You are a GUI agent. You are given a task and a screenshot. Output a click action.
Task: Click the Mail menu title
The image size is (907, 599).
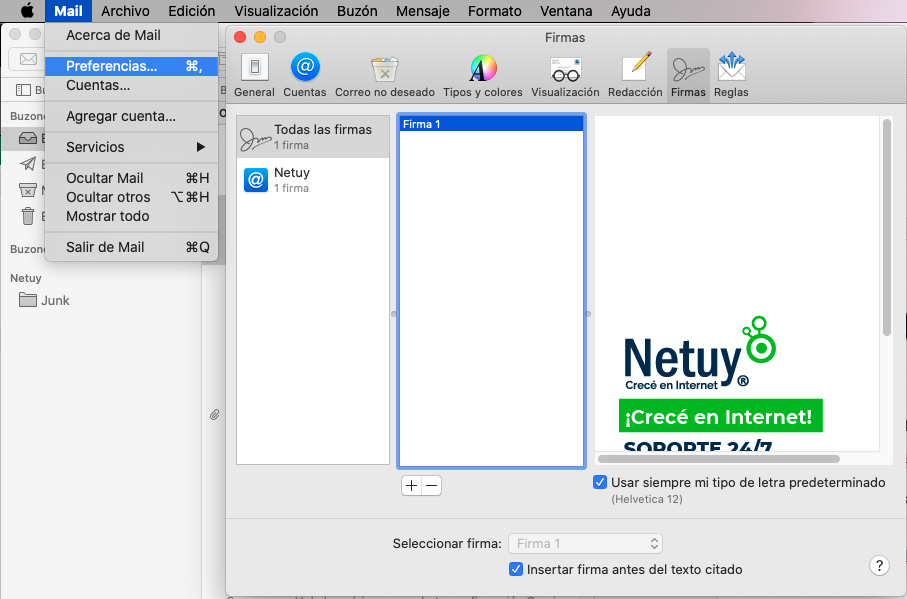[68, 10]
